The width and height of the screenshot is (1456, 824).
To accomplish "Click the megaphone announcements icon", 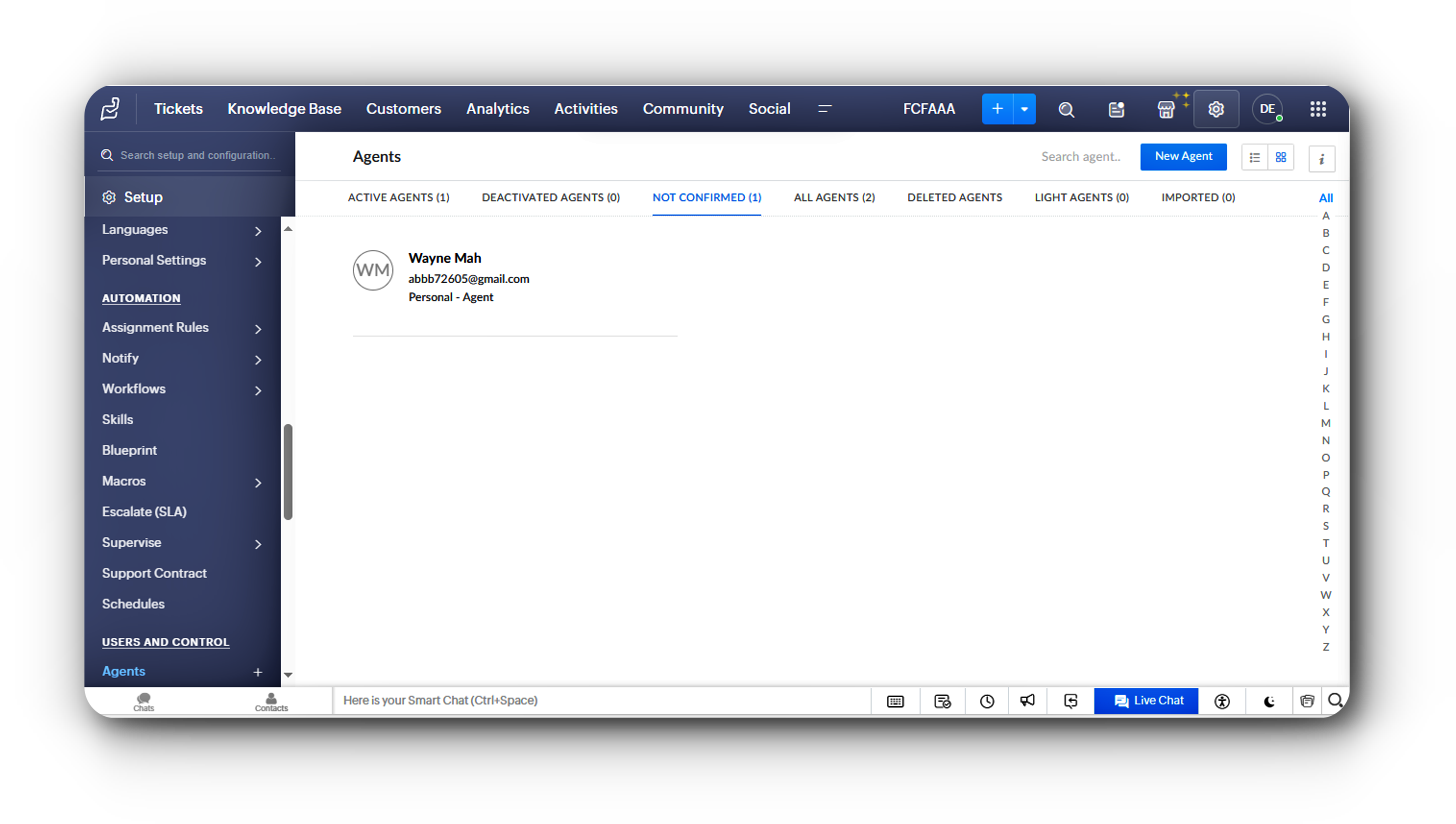I will coord(1027,700).
